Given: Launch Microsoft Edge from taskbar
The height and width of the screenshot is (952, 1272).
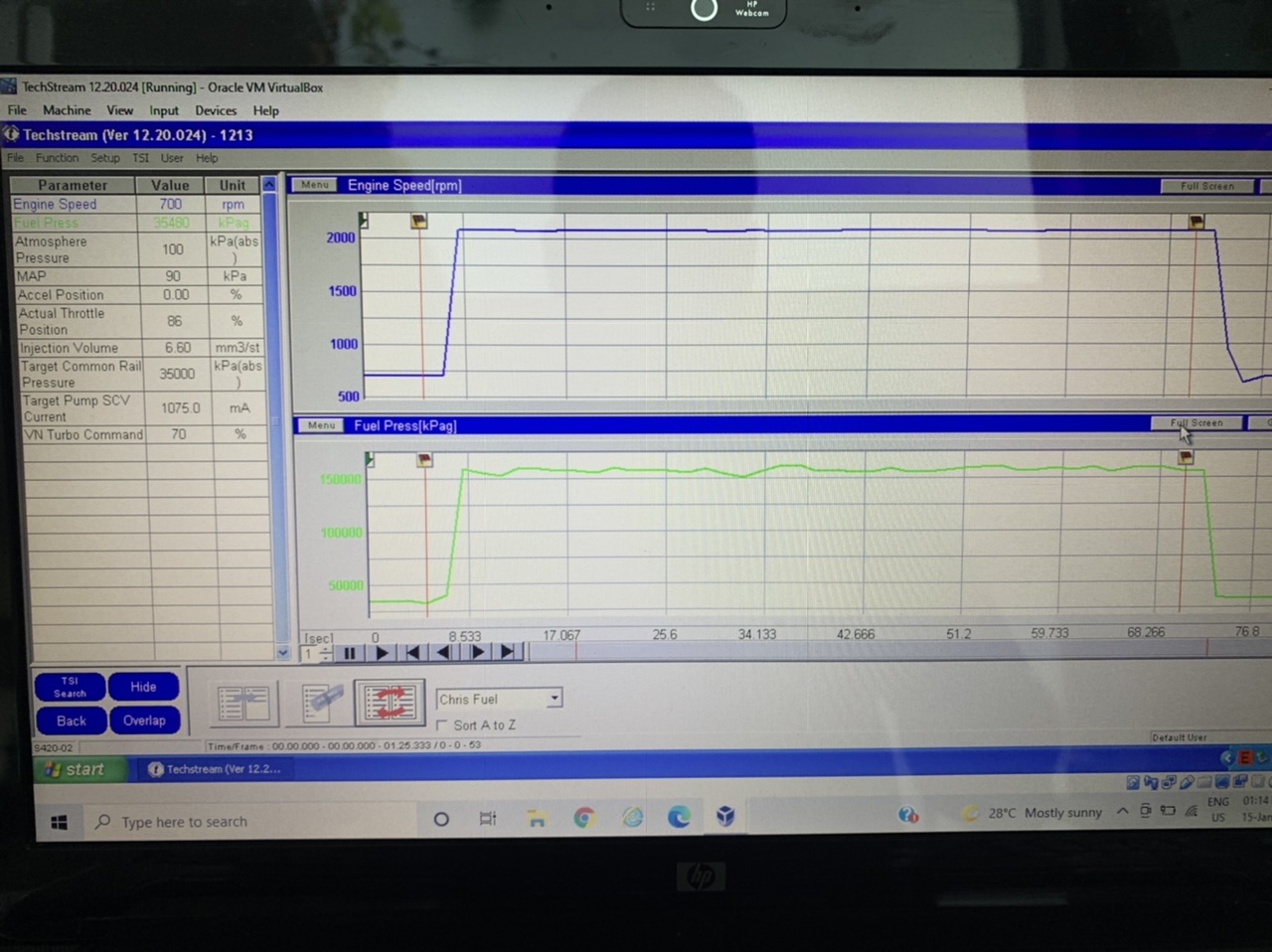Looking at the screenshot, I should [679, 817].
